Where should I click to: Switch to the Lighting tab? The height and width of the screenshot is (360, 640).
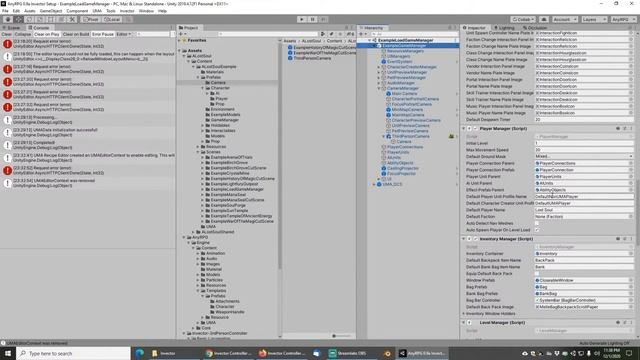tap(504, 28)
